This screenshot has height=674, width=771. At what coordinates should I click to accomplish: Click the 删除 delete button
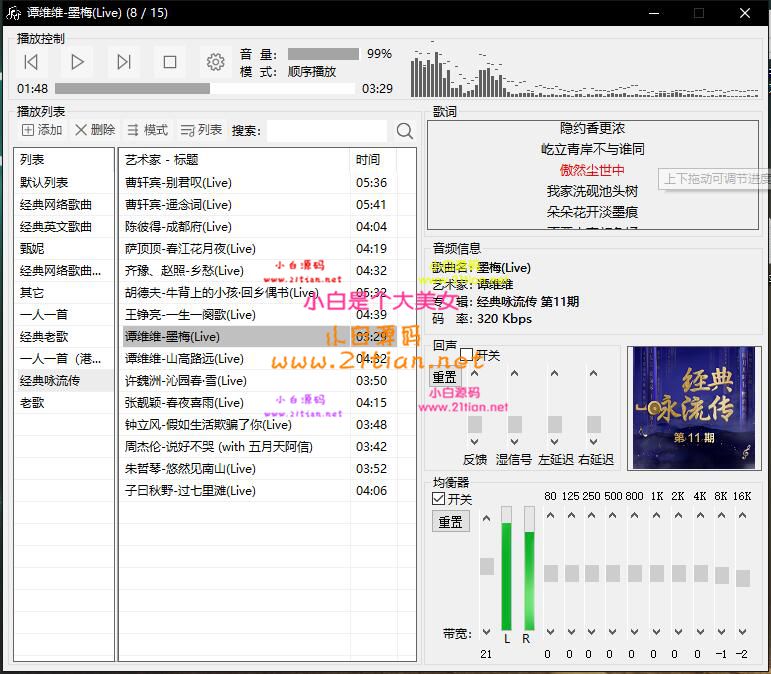[x=95, y=130]
